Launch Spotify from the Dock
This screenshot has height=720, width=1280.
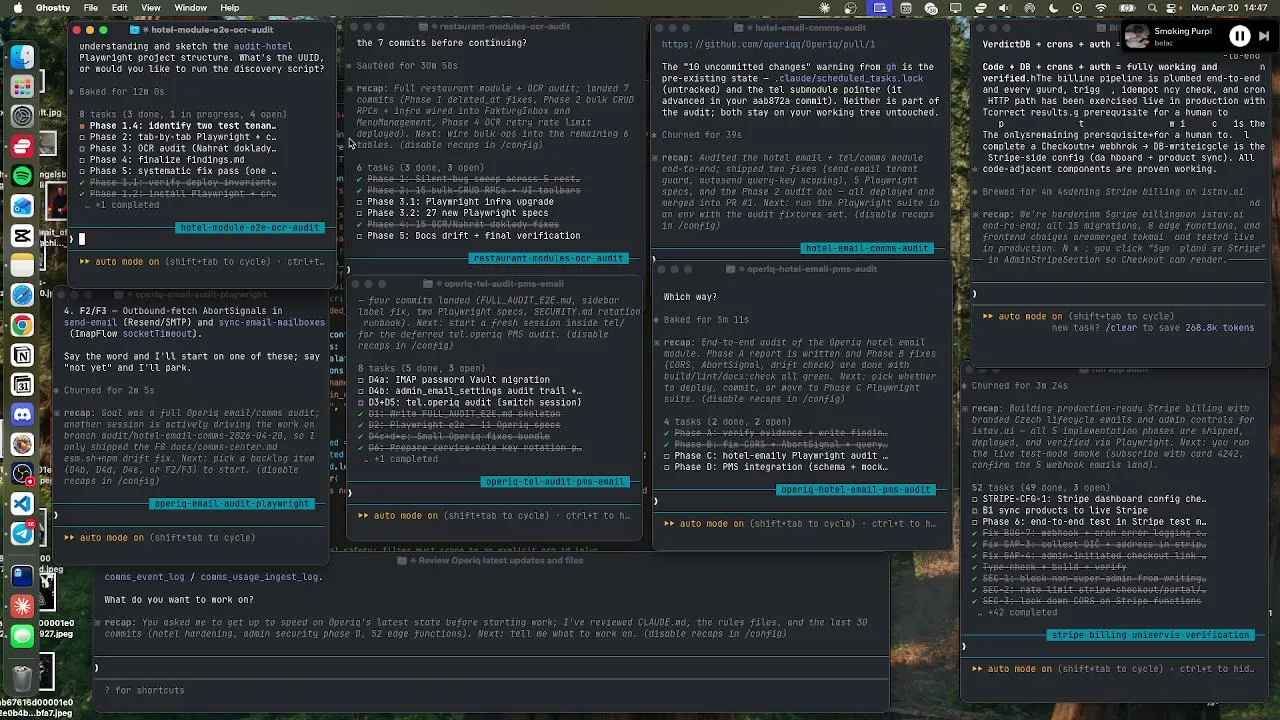coord(22,176)
